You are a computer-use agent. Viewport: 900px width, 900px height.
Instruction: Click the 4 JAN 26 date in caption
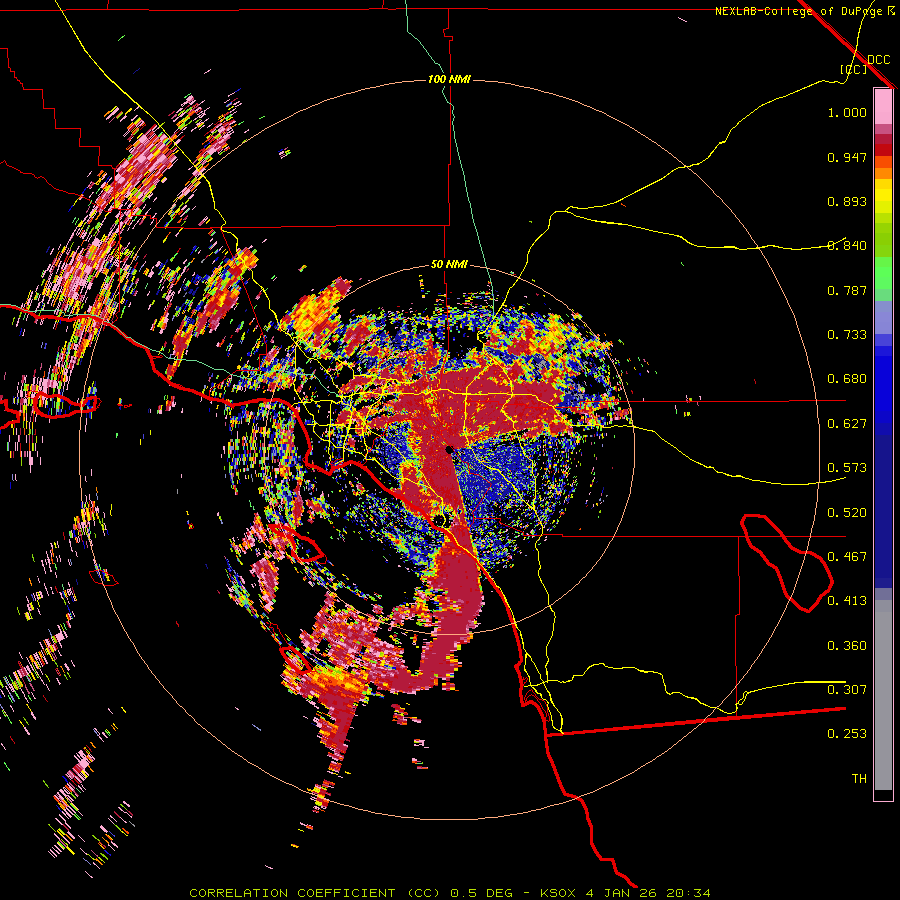tap(621, 893)
